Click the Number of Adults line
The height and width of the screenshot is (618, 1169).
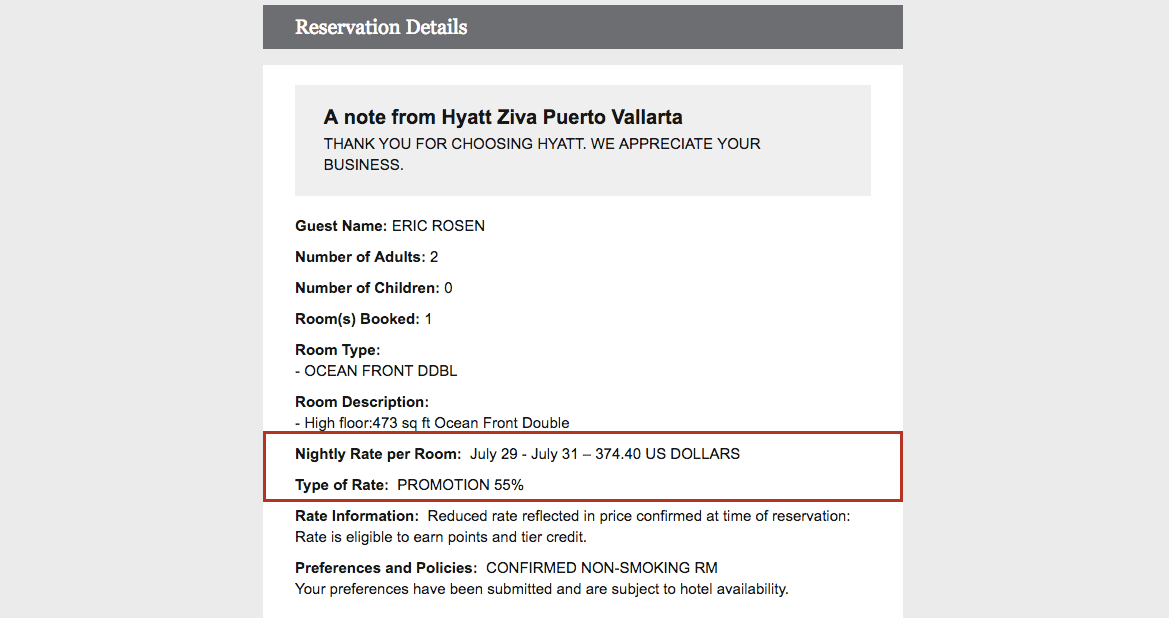tap(367, 257)
